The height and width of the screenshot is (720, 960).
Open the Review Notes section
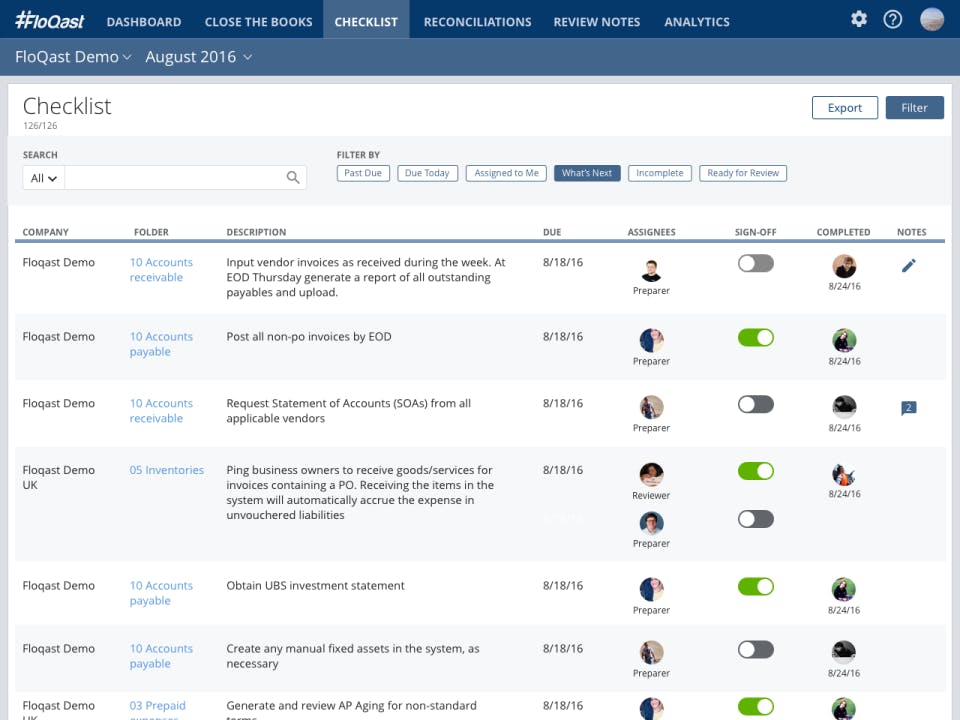(x=596, y=21)
